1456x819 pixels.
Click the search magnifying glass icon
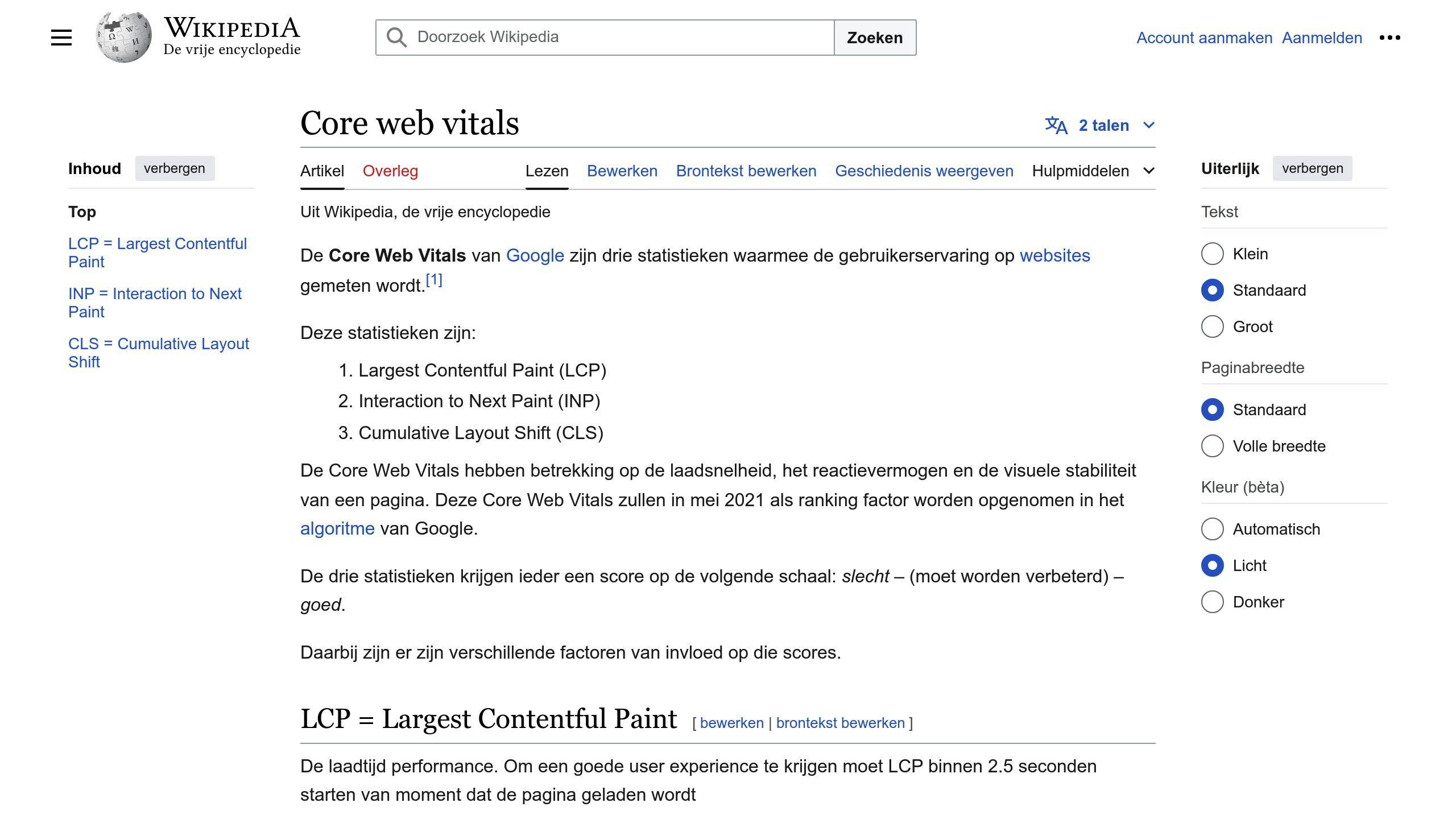[x=396, y=37]
